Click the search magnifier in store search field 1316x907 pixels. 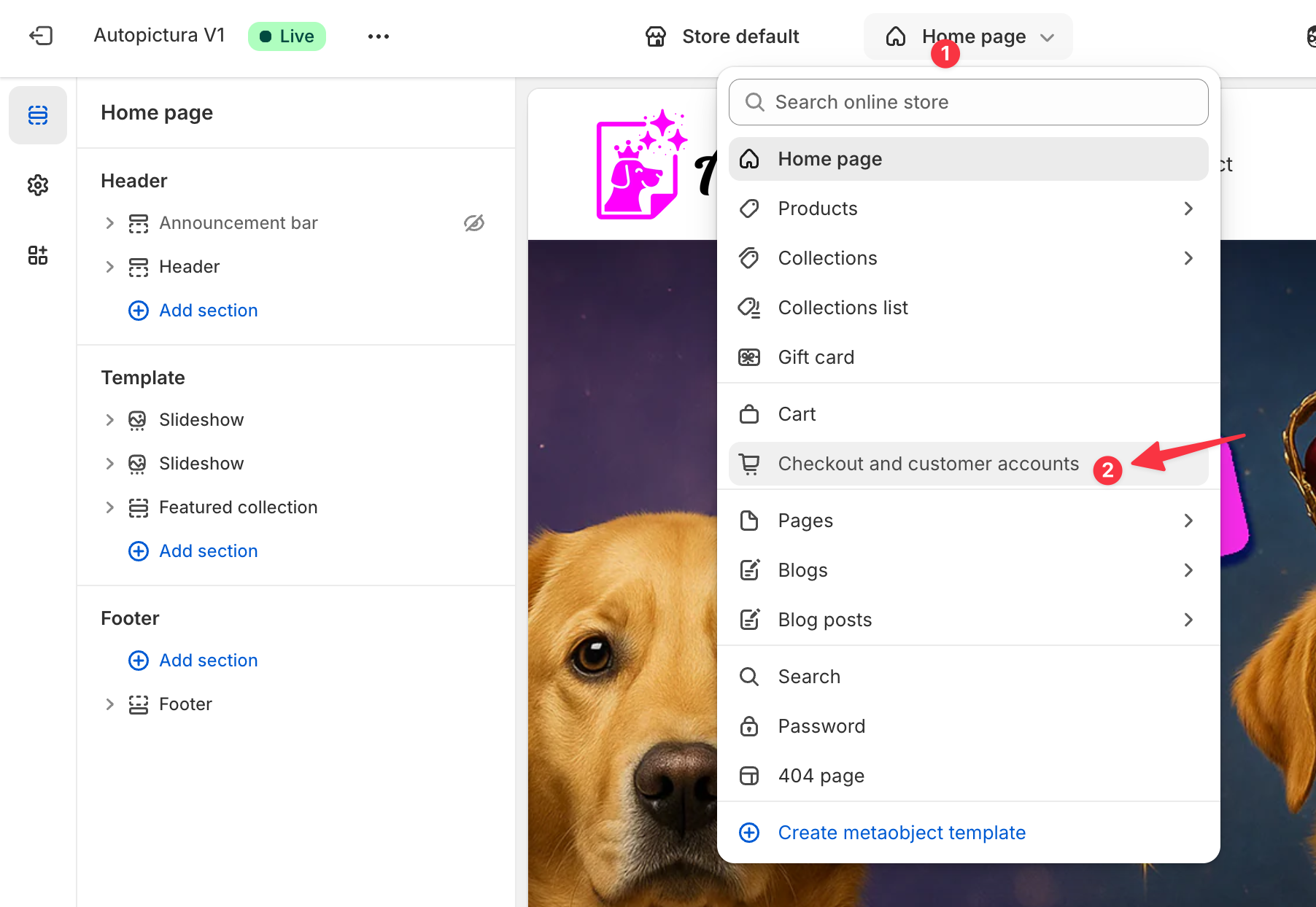pyautogui.click(x=755, y=102)
